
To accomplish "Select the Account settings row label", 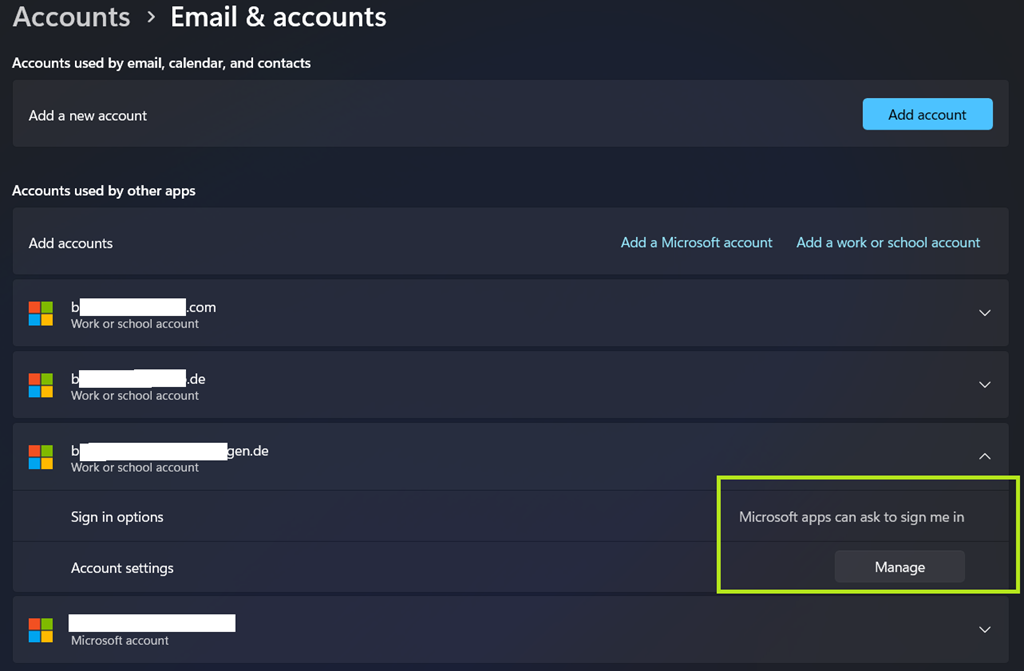I will [122, 568].
